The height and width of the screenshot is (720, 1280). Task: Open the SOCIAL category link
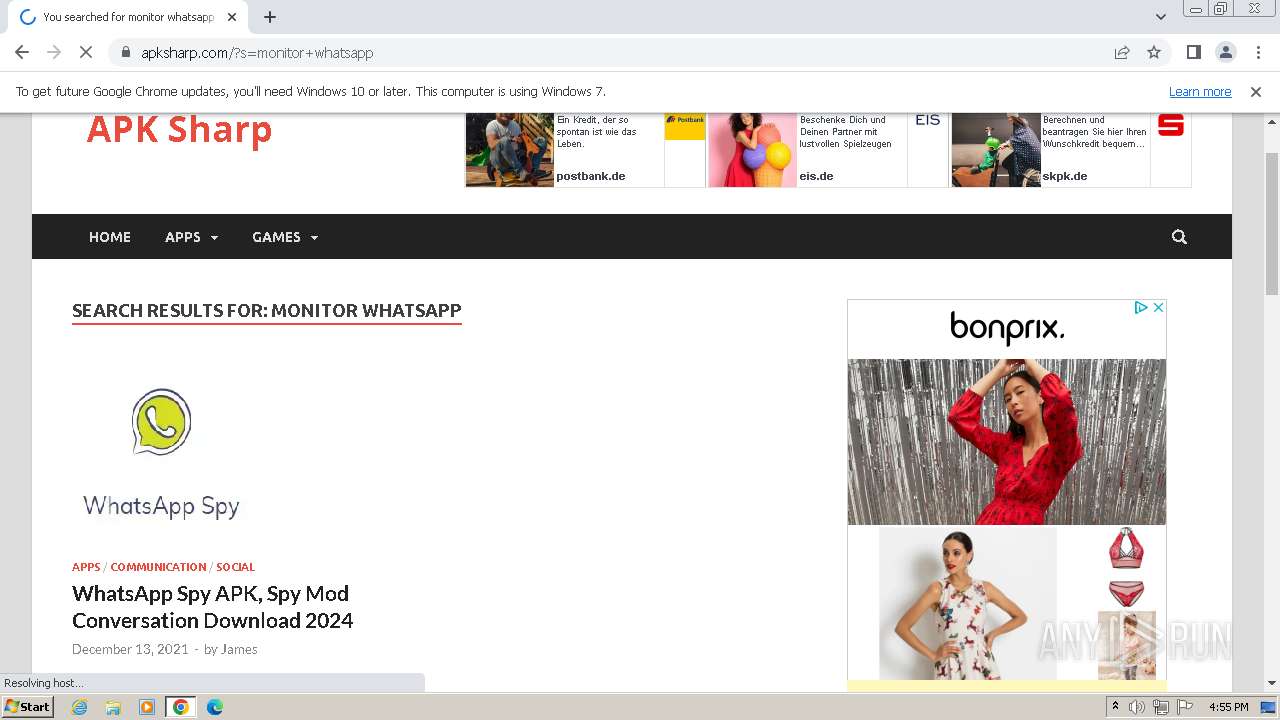(236, 567)
